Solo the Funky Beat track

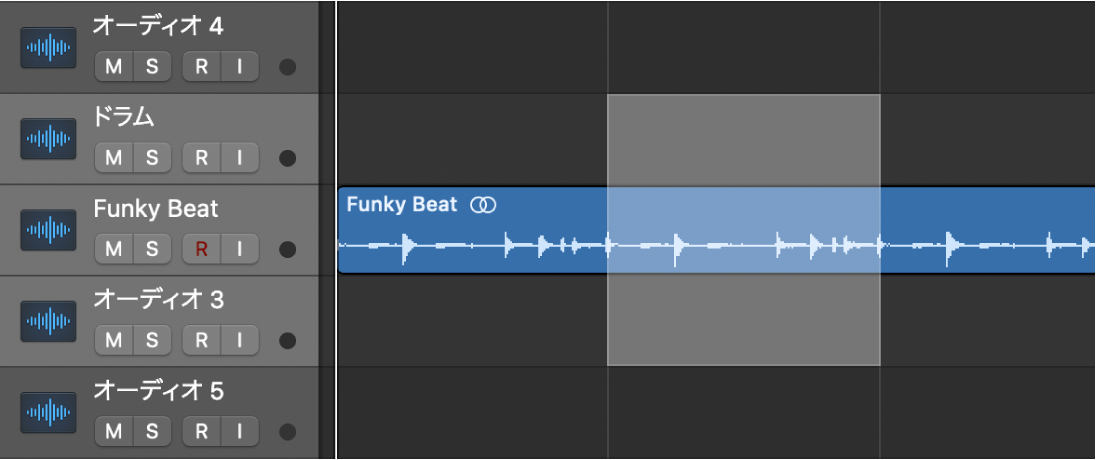click(152, 249)
